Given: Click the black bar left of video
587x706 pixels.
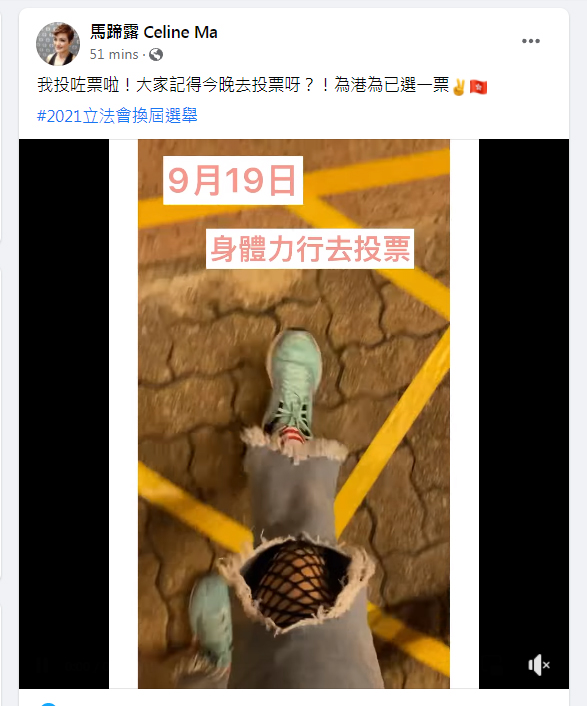Looking at the screenshot, I should pyautogui.click(x=64, y=413).
